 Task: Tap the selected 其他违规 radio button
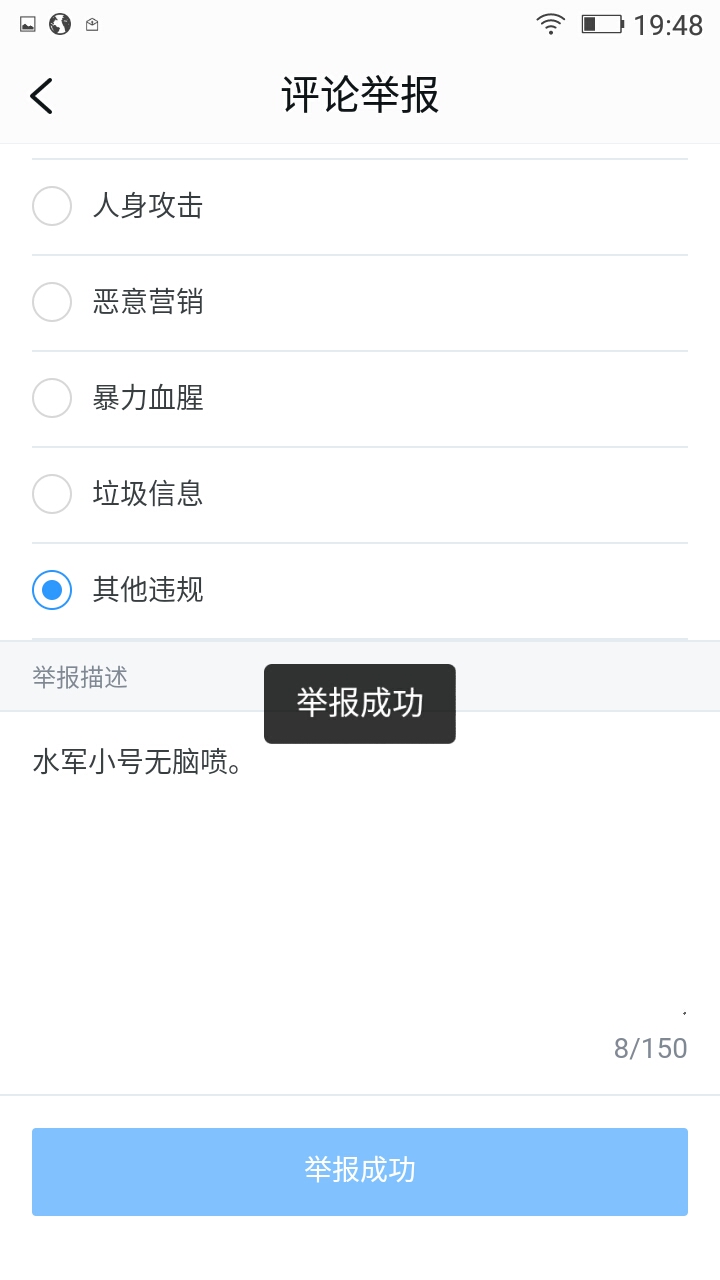click(x=52, y=590)
